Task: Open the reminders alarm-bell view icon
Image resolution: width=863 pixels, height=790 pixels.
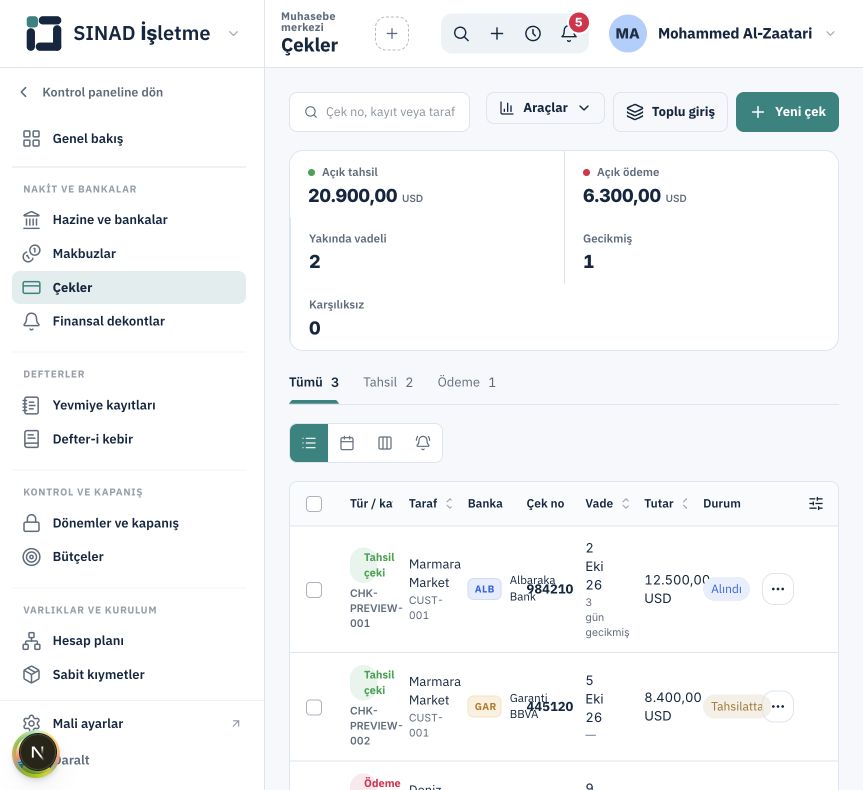Action: point(423,443)
